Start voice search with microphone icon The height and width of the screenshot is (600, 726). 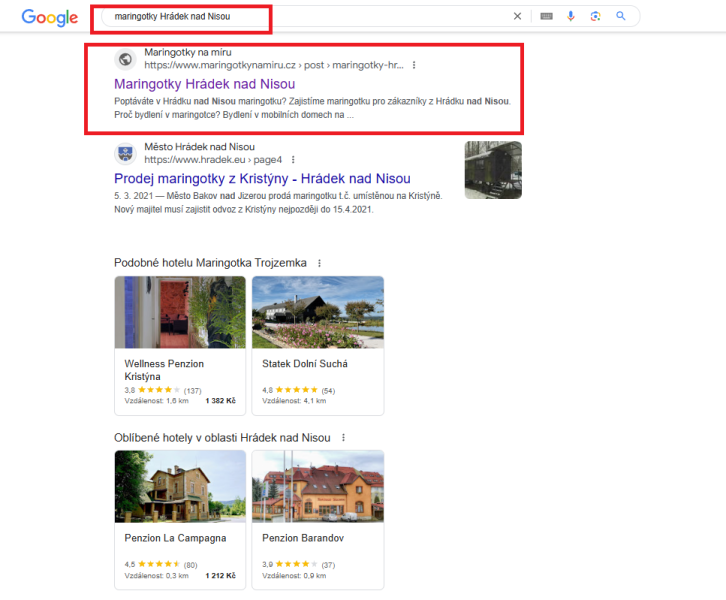click(571, 16)
